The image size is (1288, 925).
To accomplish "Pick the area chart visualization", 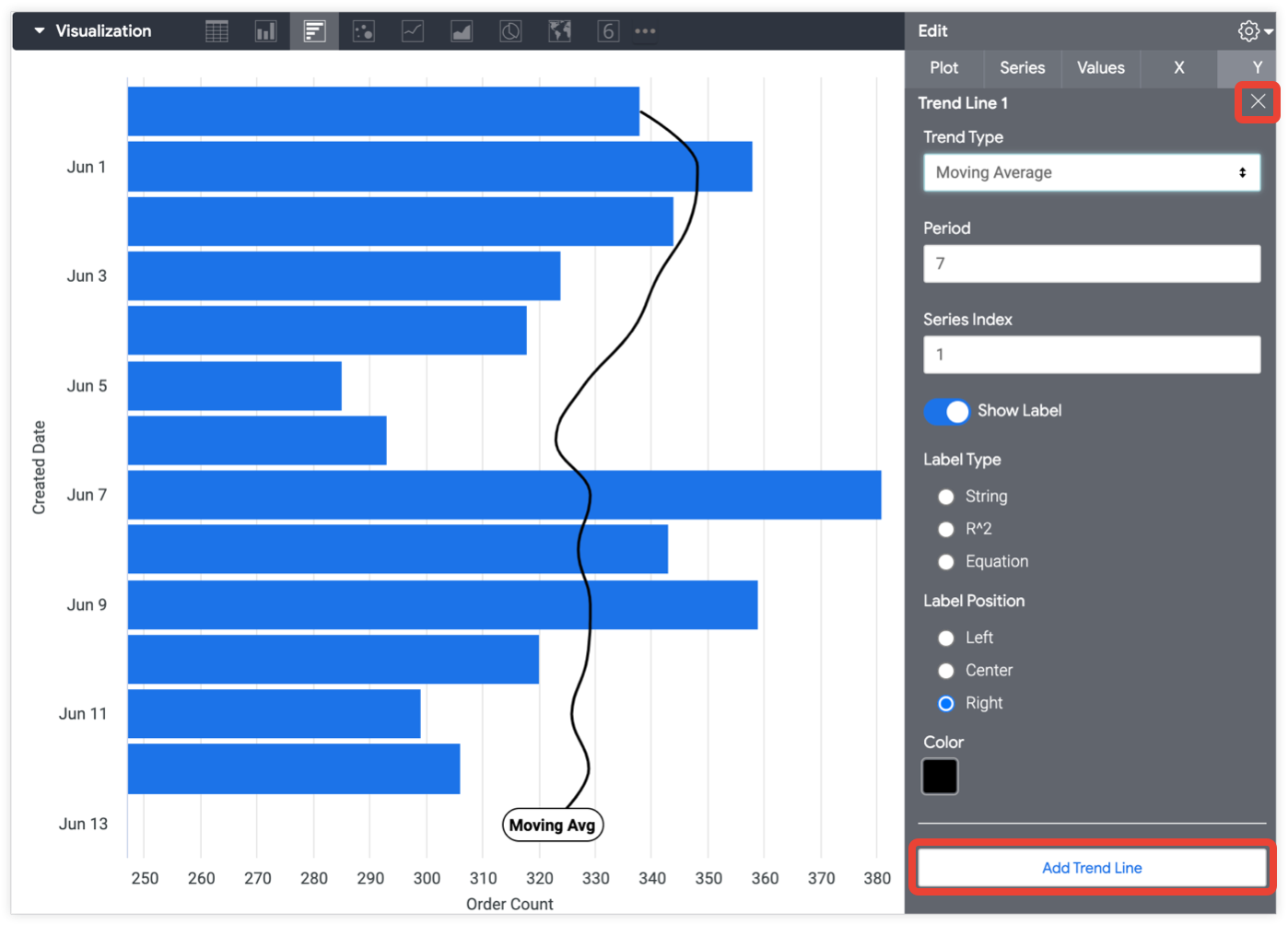I will (x=461, y=30).
